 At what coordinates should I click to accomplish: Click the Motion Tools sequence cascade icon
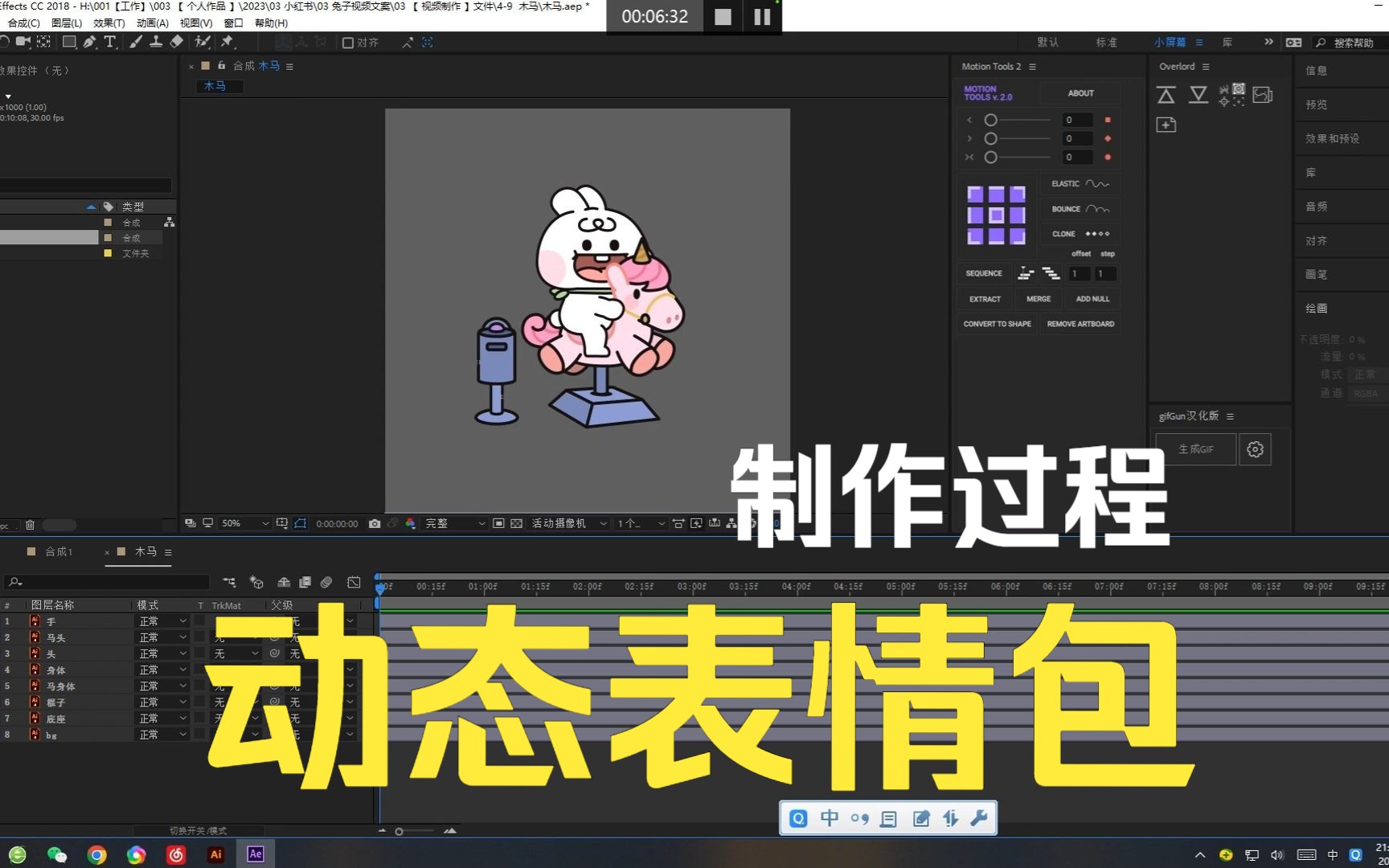(x=1051, y=274)
